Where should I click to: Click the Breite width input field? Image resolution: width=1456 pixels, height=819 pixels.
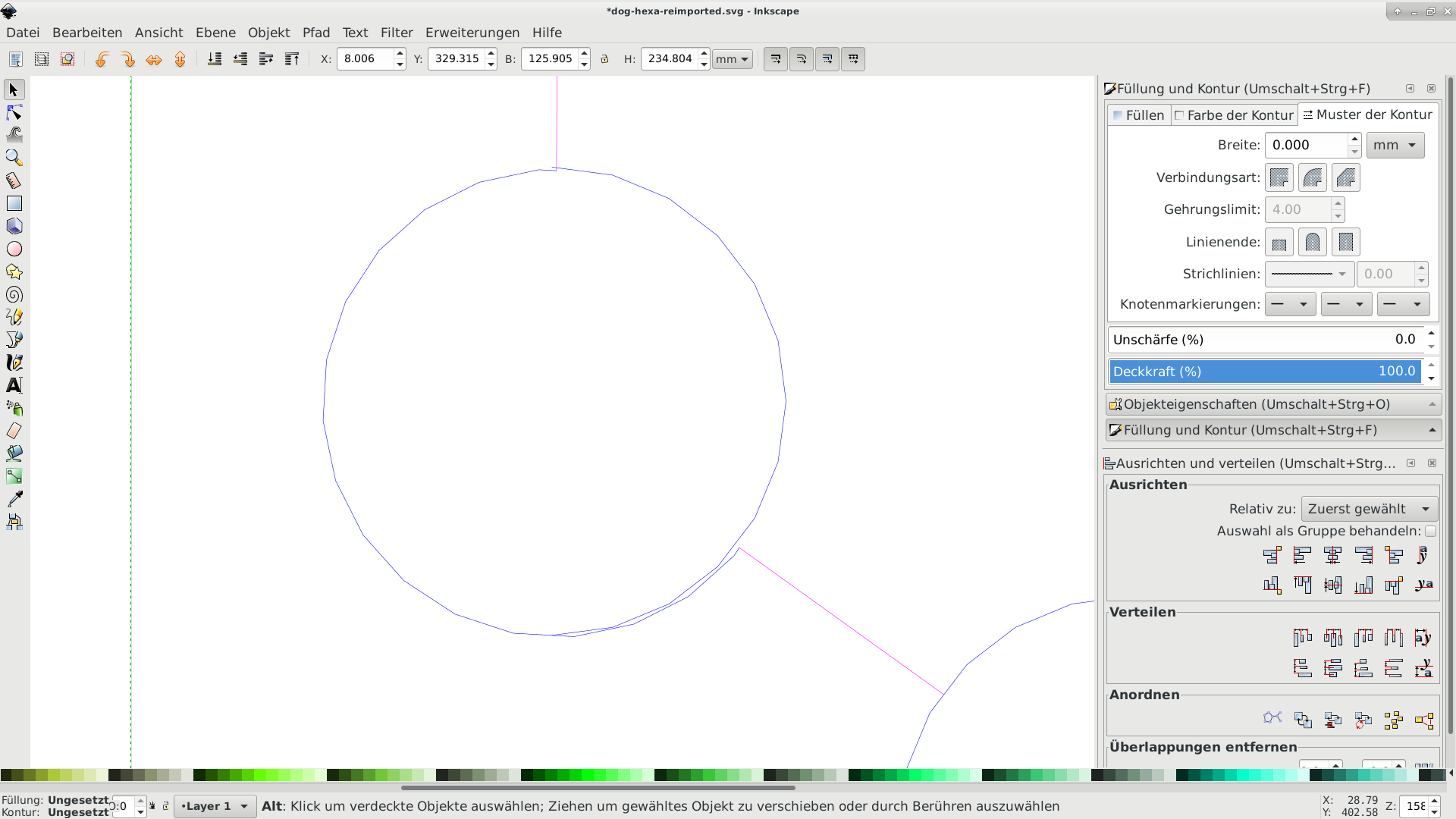[1306, 145]
